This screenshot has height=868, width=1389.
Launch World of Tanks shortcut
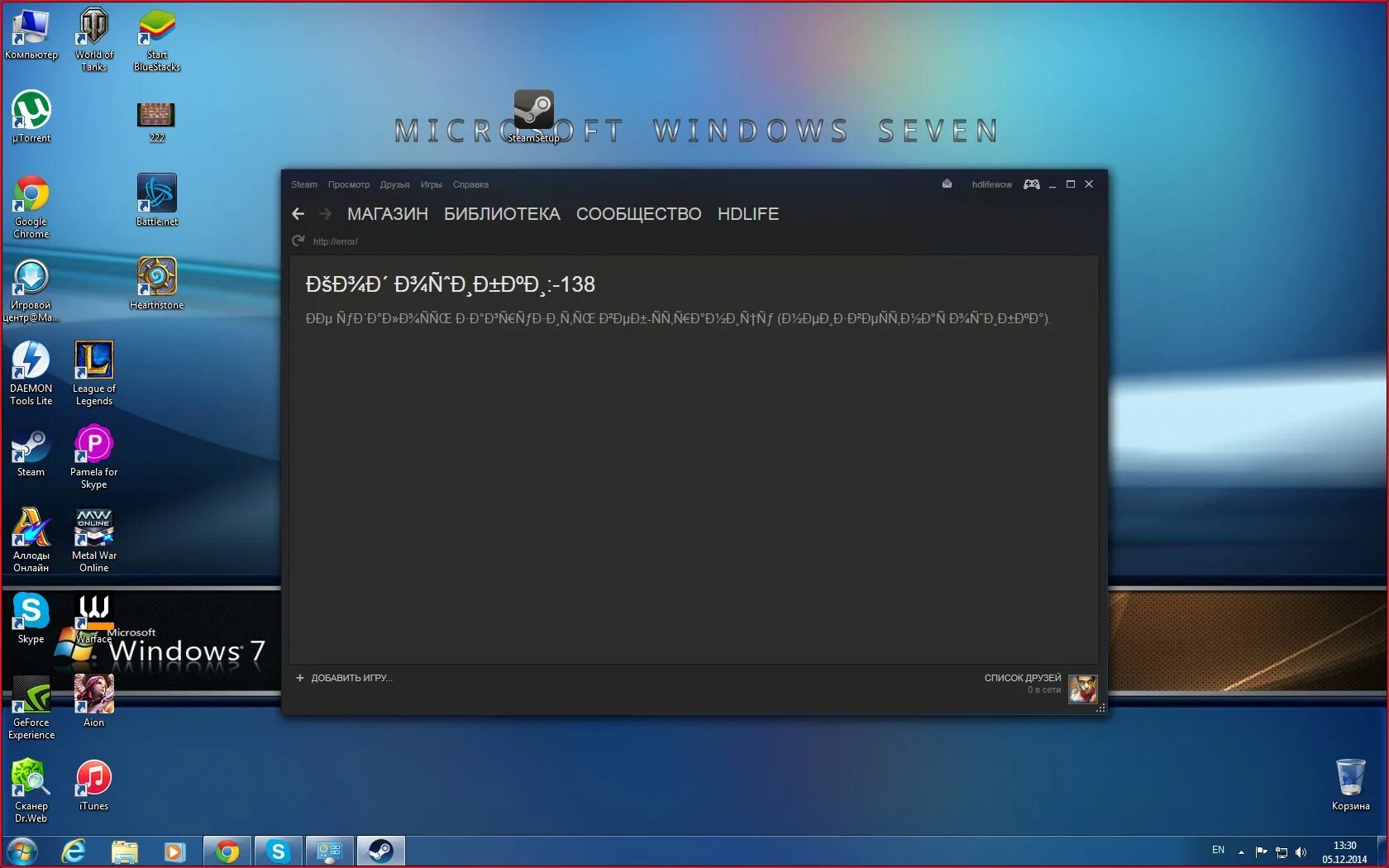[93, 39]
